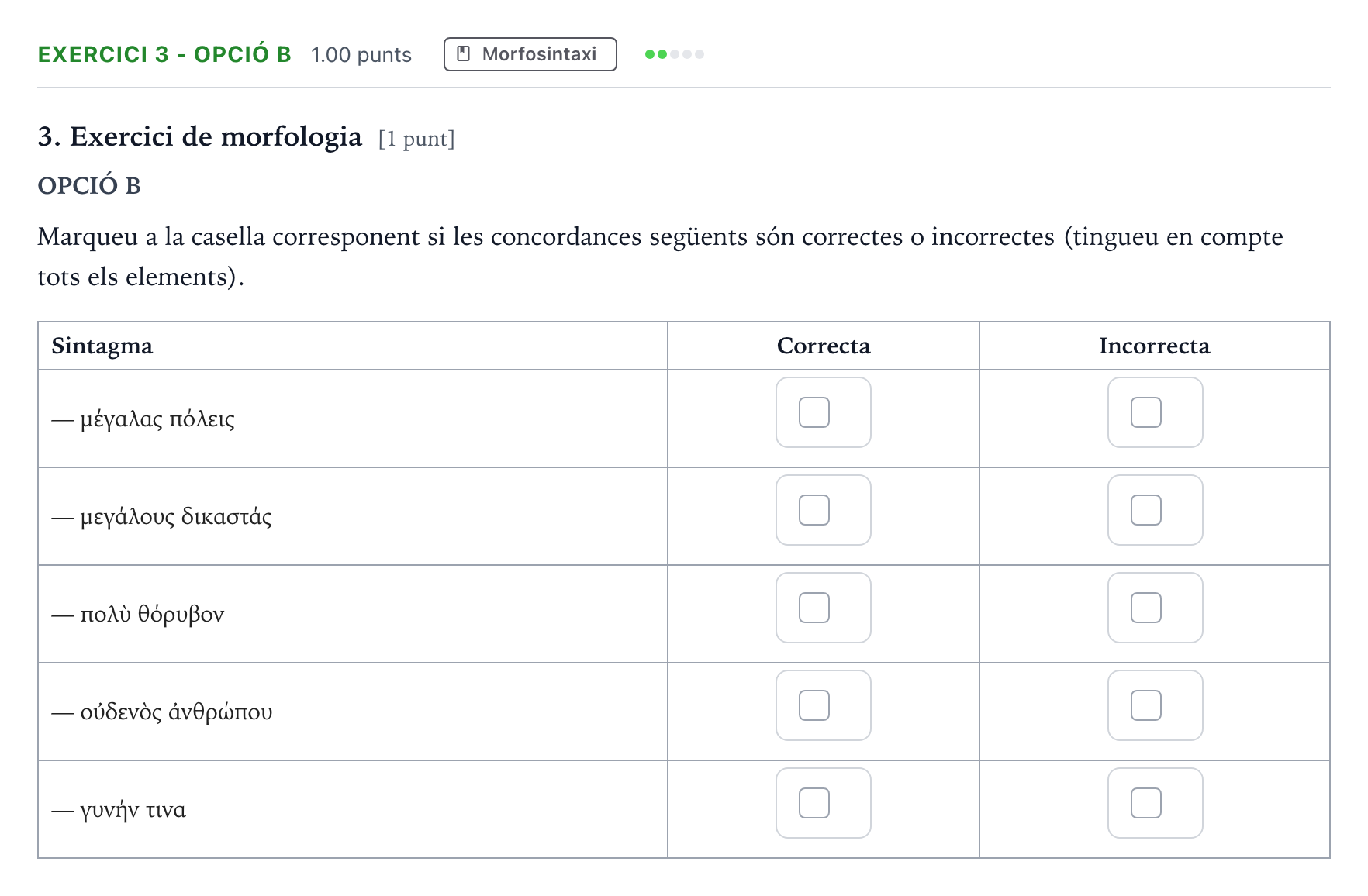The image size is (1368, 896).
Task: Open the Morfosintaxi category tag
Action: pyautogui.click(x=530, y=54)
